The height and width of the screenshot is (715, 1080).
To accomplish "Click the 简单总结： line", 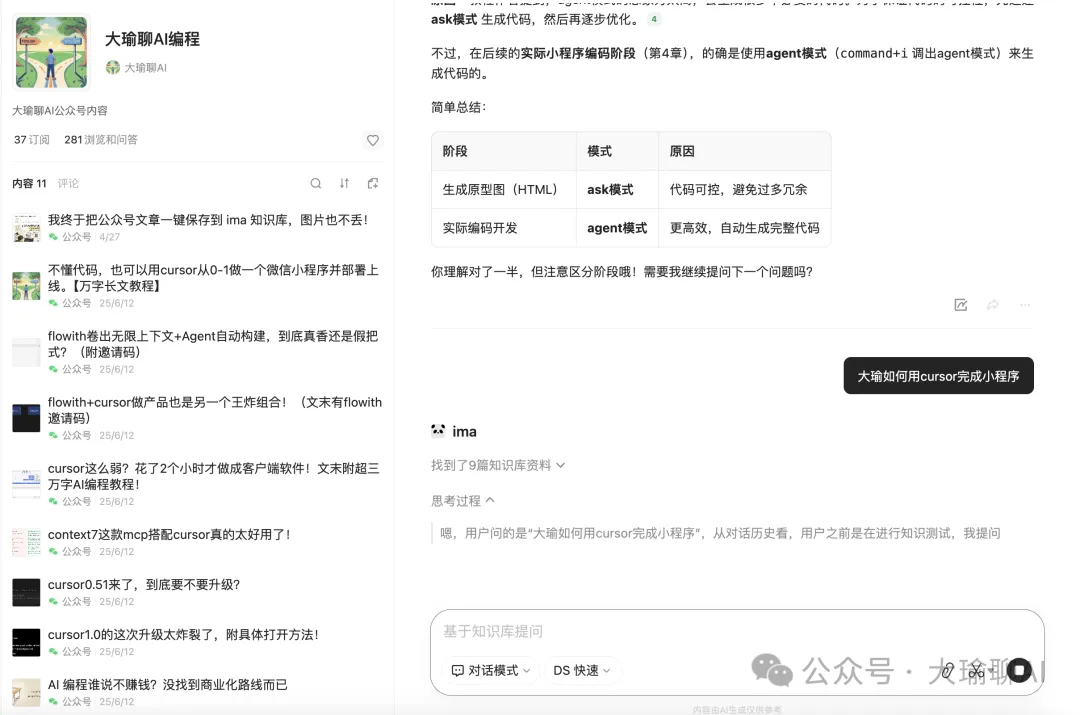I will 459,107.
